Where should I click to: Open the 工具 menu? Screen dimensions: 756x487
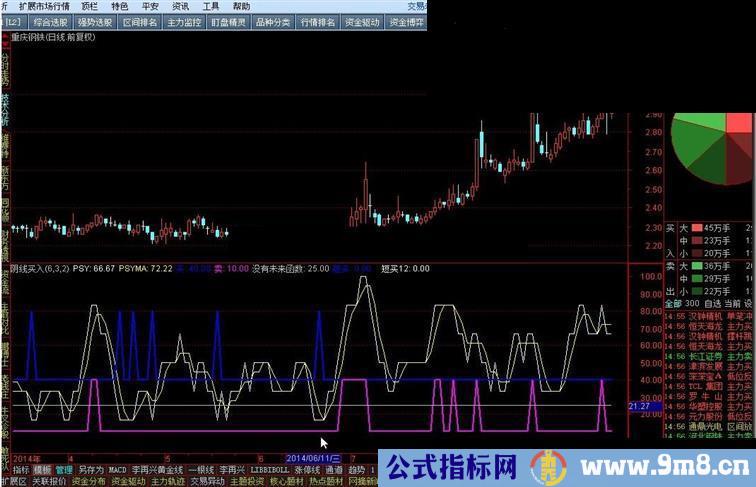click(211, 6)
